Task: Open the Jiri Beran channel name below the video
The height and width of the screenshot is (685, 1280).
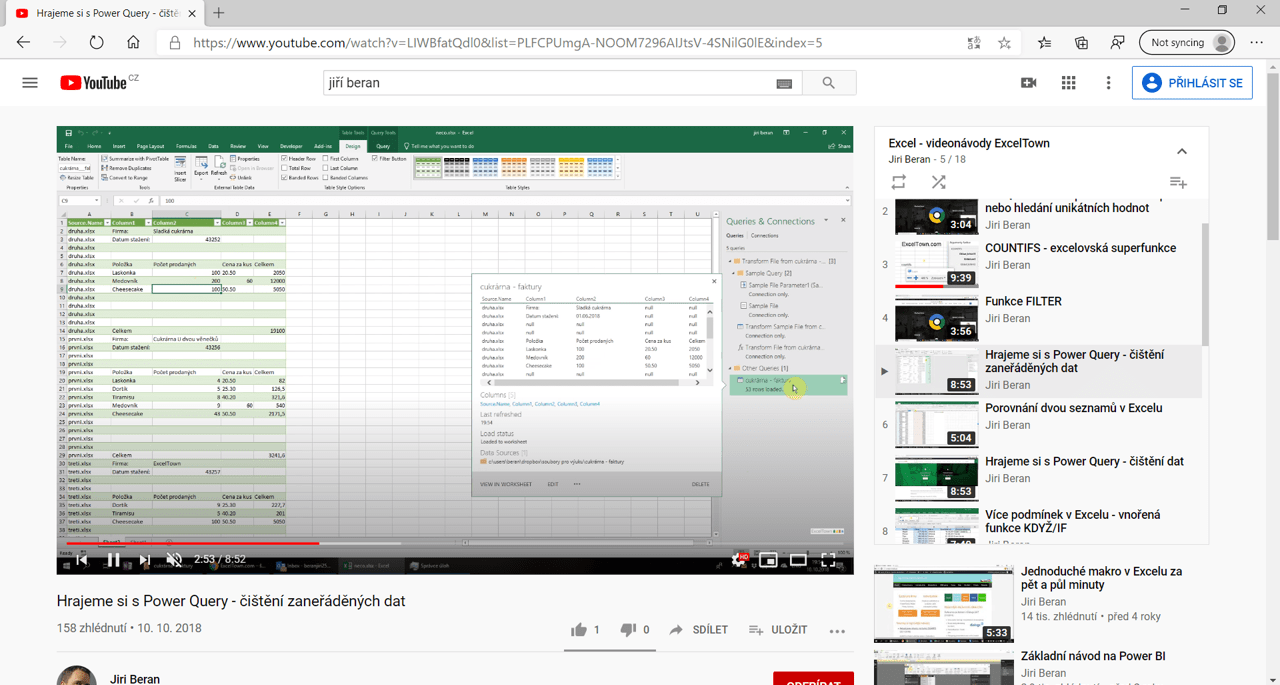Action: 135,679
